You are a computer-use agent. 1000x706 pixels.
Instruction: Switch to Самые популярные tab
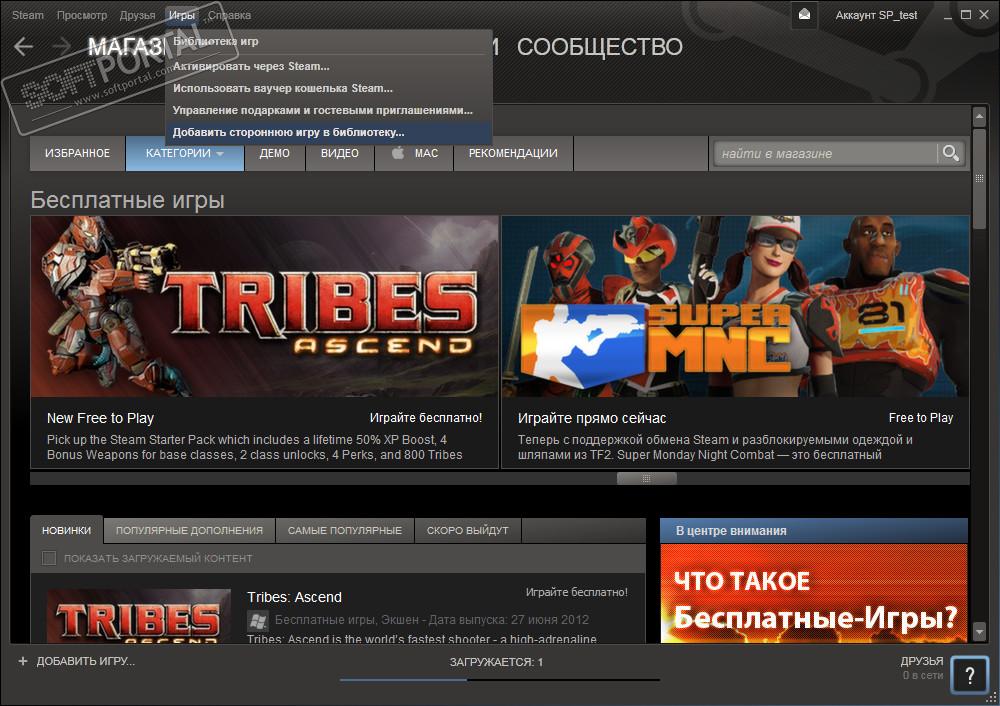coord(345,531)
